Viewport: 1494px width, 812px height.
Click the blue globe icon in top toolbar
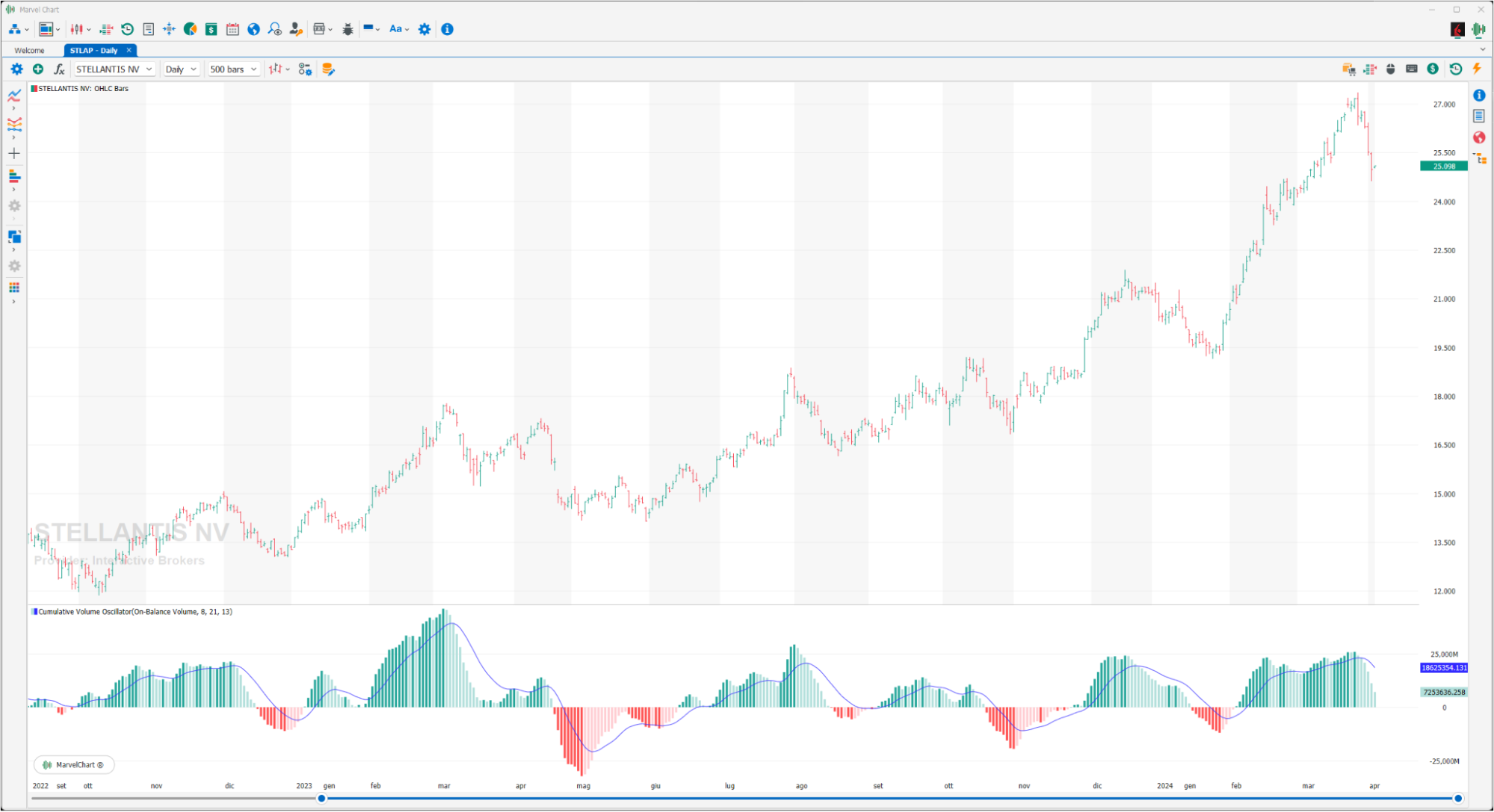click(x=254, y=29)
